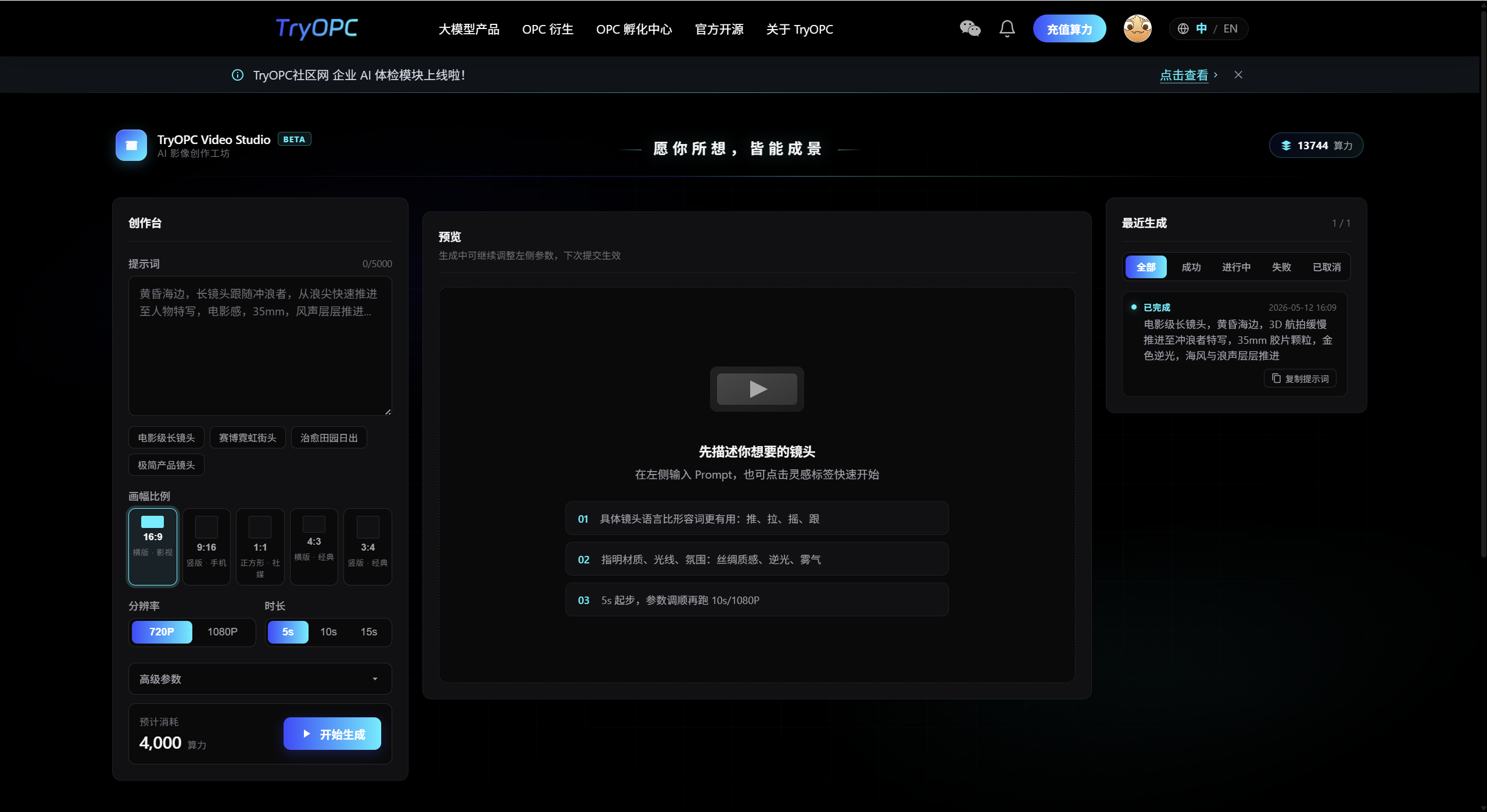Apply the 极简产品镜头 prompt tag
This screenshot has height=812, width=1487.
pyautogui.click(x=166, y=465)
